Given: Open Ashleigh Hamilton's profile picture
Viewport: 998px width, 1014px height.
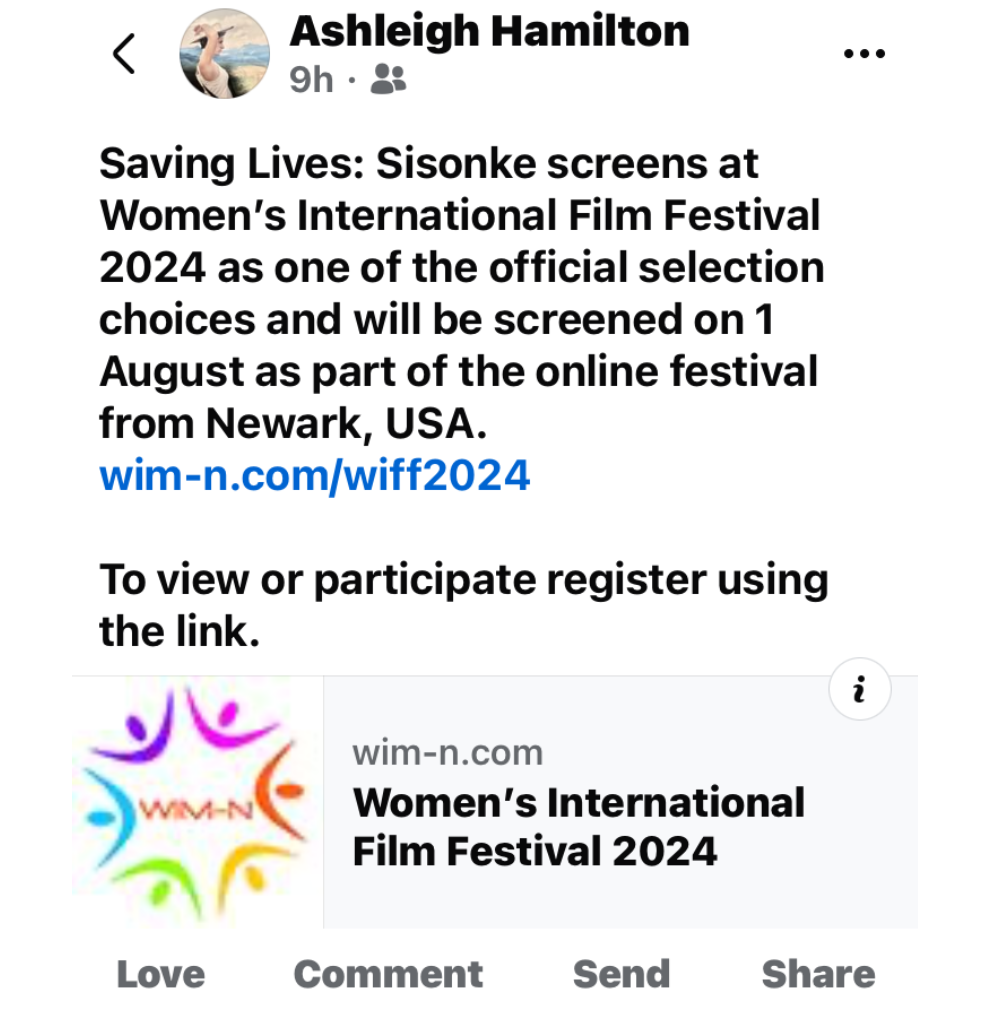Looking at the screenshot, I should (x=224, y=54).
